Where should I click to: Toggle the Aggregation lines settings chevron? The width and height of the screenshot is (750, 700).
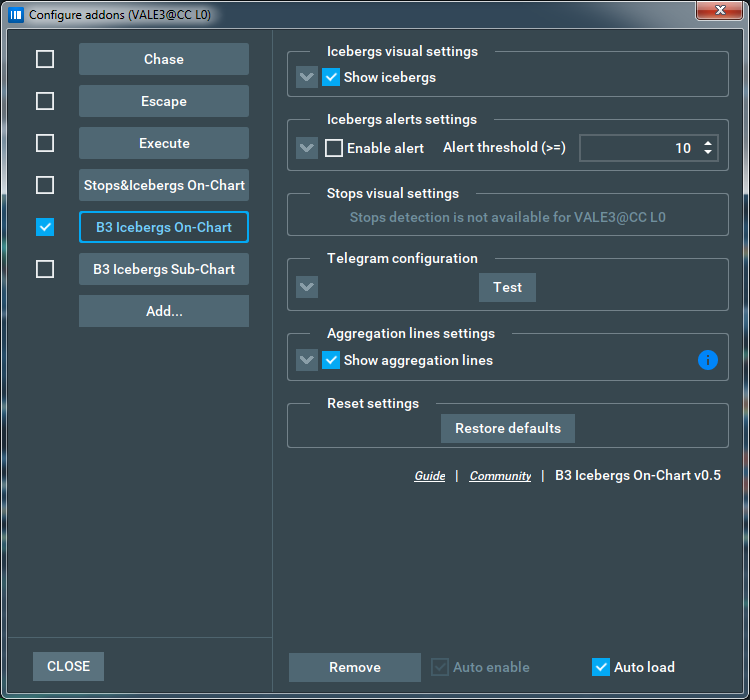pyautogui.click(x=307, y=360)
